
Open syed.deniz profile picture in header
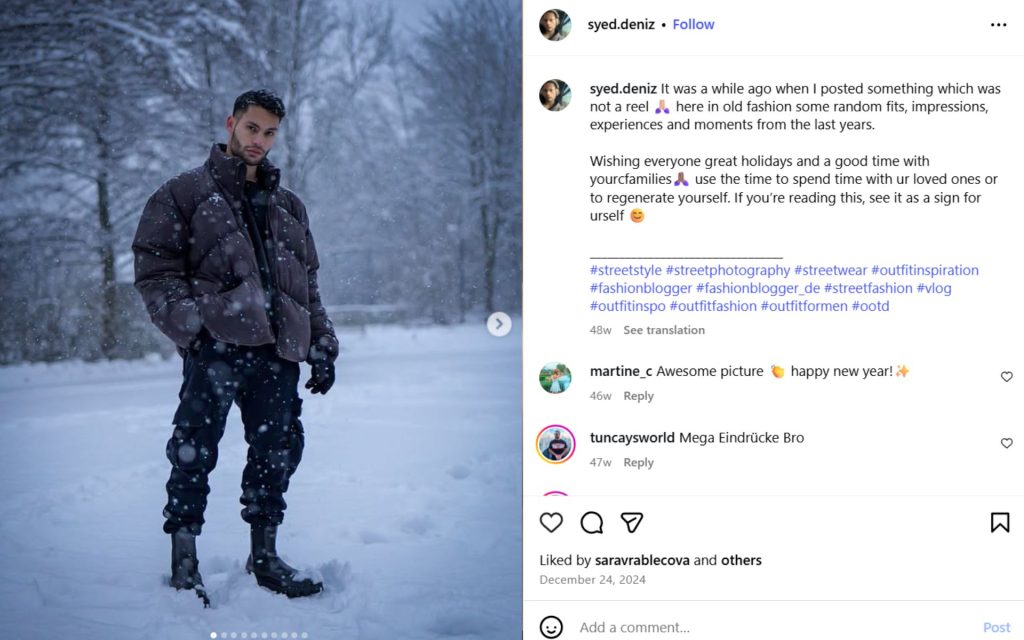tap(555, 25)
